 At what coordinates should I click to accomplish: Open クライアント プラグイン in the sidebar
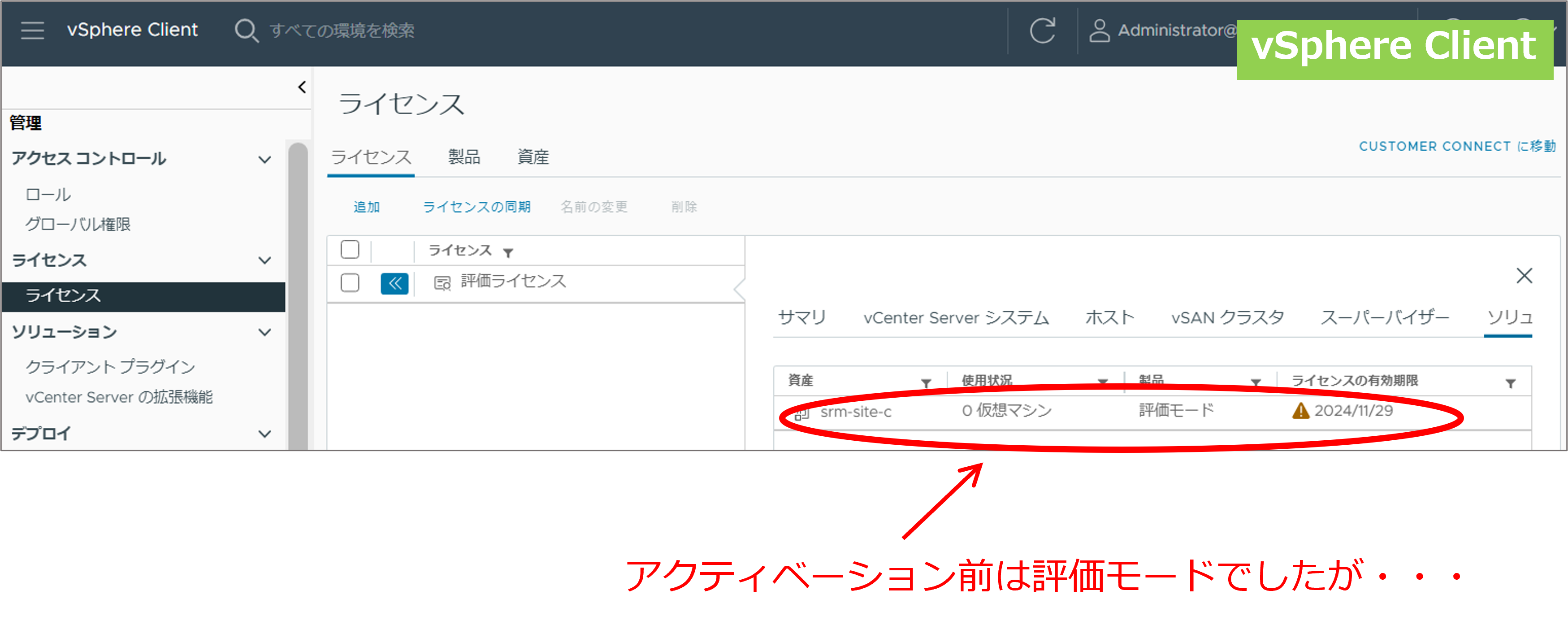(110, 367)
